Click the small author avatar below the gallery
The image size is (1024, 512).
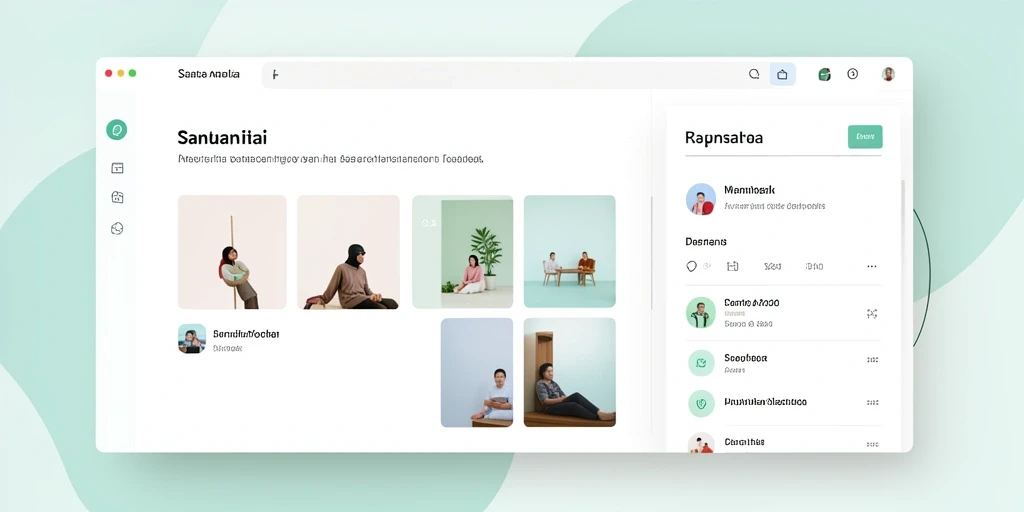click(x=192, y=338)
